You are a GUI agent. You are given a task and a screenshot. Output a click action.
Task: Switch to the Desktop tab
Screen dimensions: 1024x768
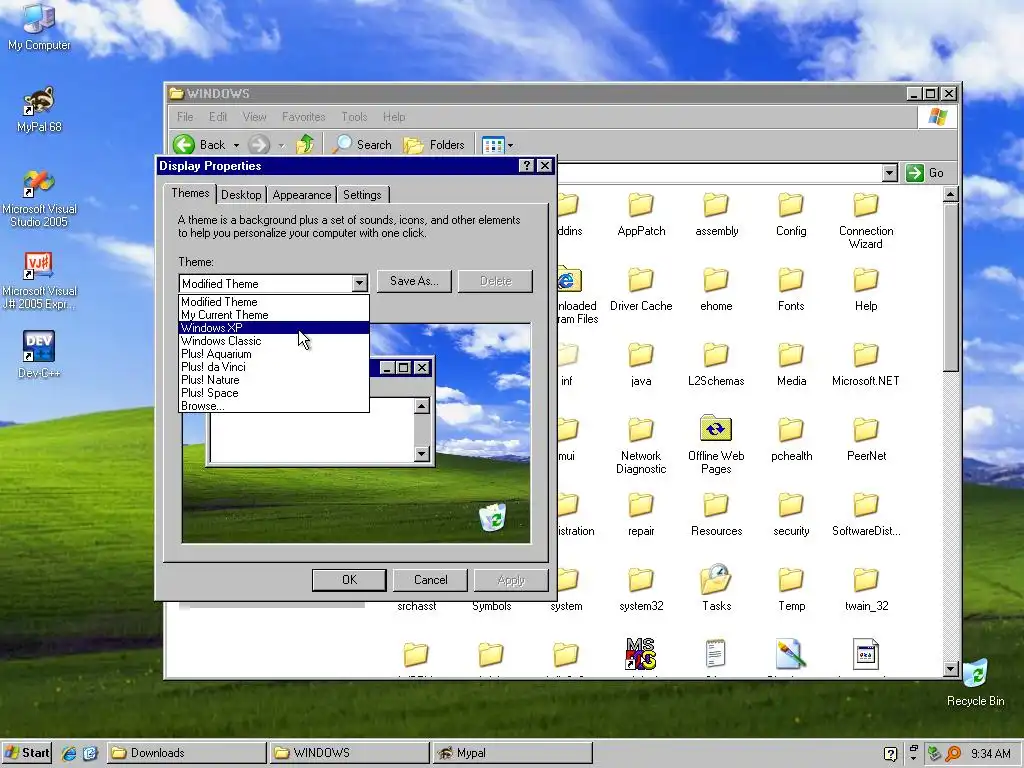coord(241,195)
